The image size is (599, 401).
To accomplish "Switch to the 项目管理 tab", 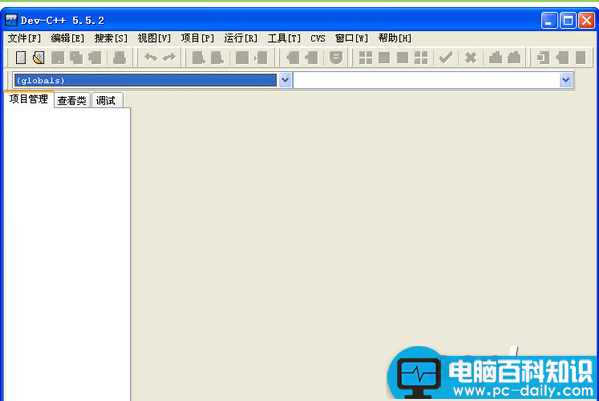I will 29,99.
